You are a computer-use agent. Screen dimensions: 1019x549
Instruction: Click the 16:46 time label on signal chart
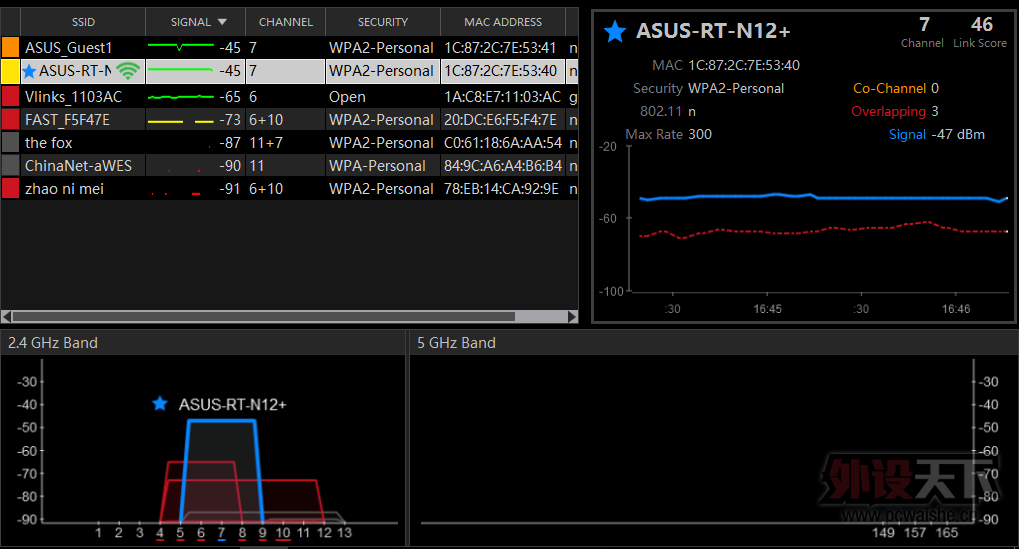[x=956, y=309]
